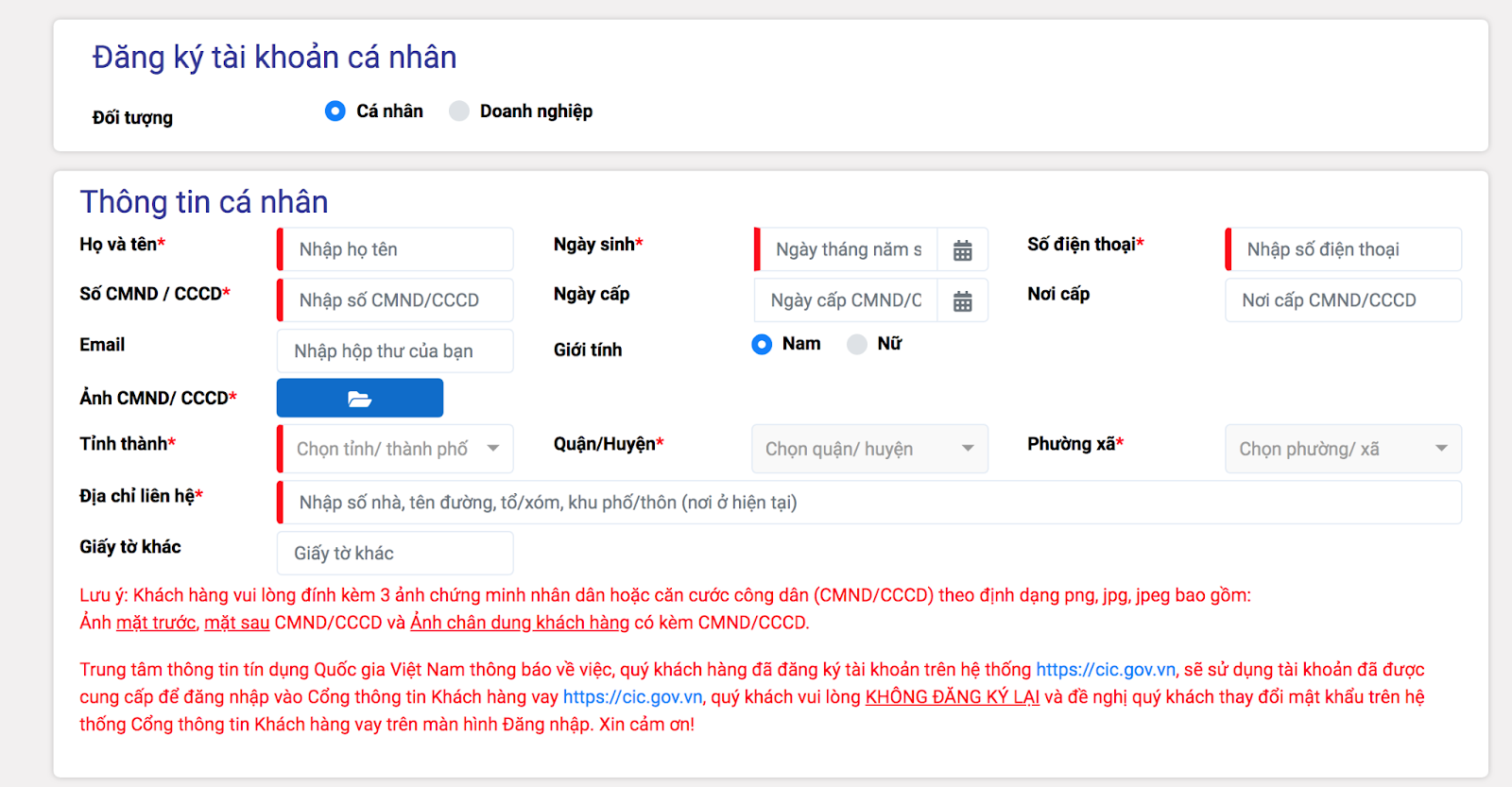The width and height of the screenshot is (1512, 787).
Task: Open the Chọn phường/ xã dropdown
Action: 1344,449
